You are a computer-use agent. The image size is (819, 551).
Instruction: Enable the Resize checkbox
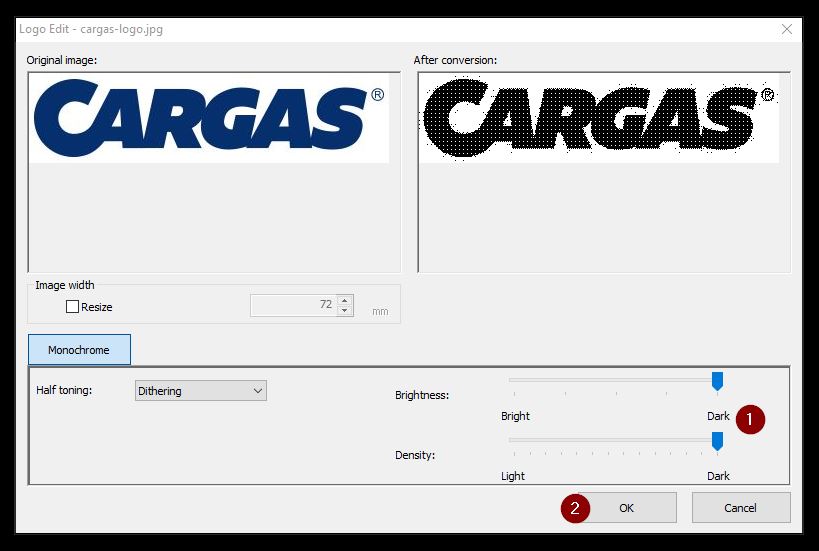tap(73, 307)
